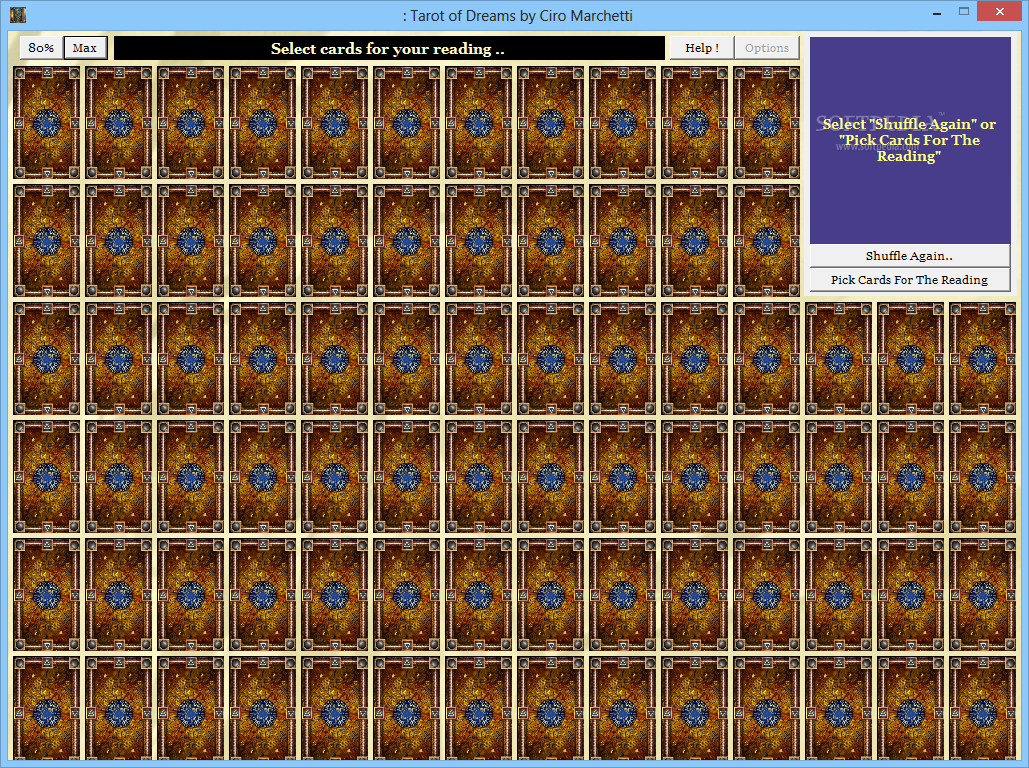The width and height of the screenshot is (1029, 768).
Task: Select the first card in the top row
Action: (x=47, y=122)
